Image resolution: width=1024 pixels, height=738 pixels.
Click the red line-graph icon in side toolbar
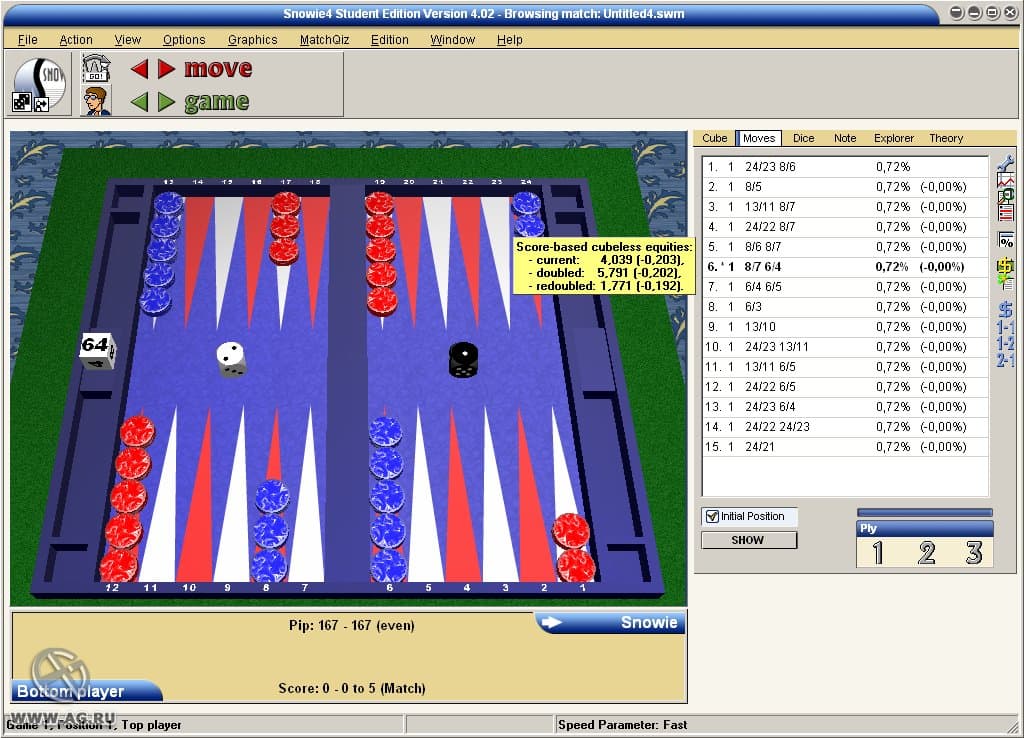click(x=1006, y=180)
